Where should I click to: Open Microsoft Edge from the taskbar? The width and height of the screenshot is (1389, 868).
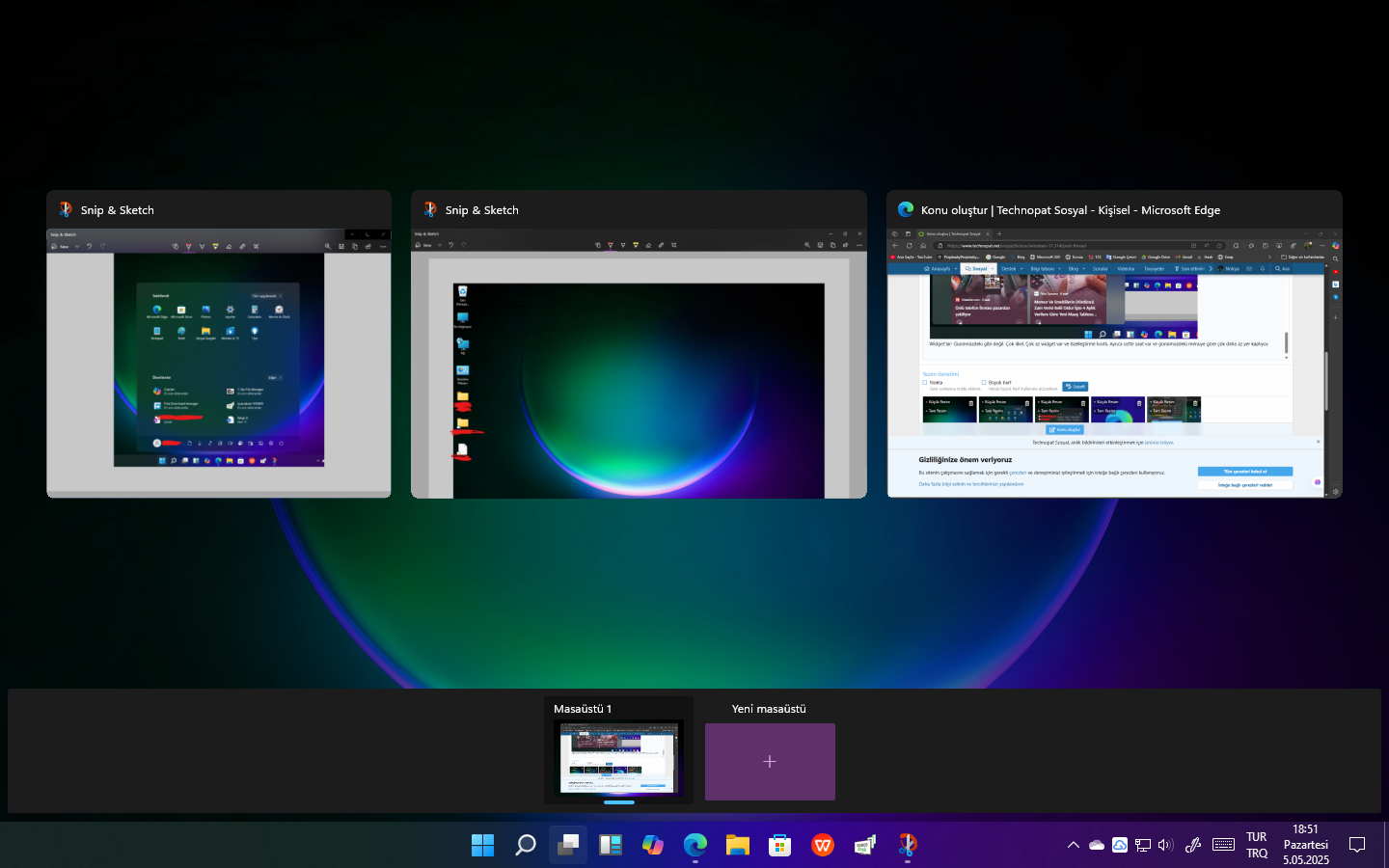click(x=695, y=845)
